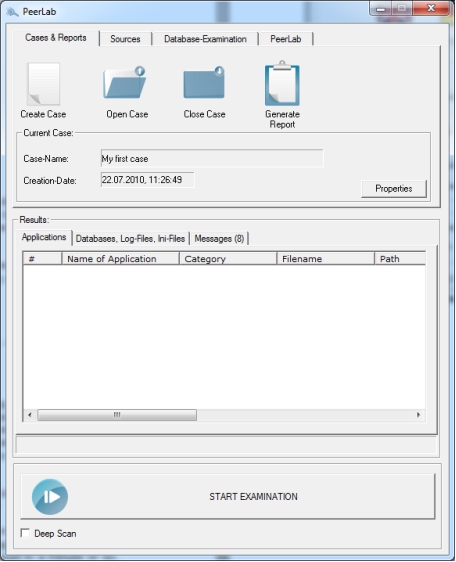Open Databases, Log-Files, Ini-Files tab

[x=130, y=239]
